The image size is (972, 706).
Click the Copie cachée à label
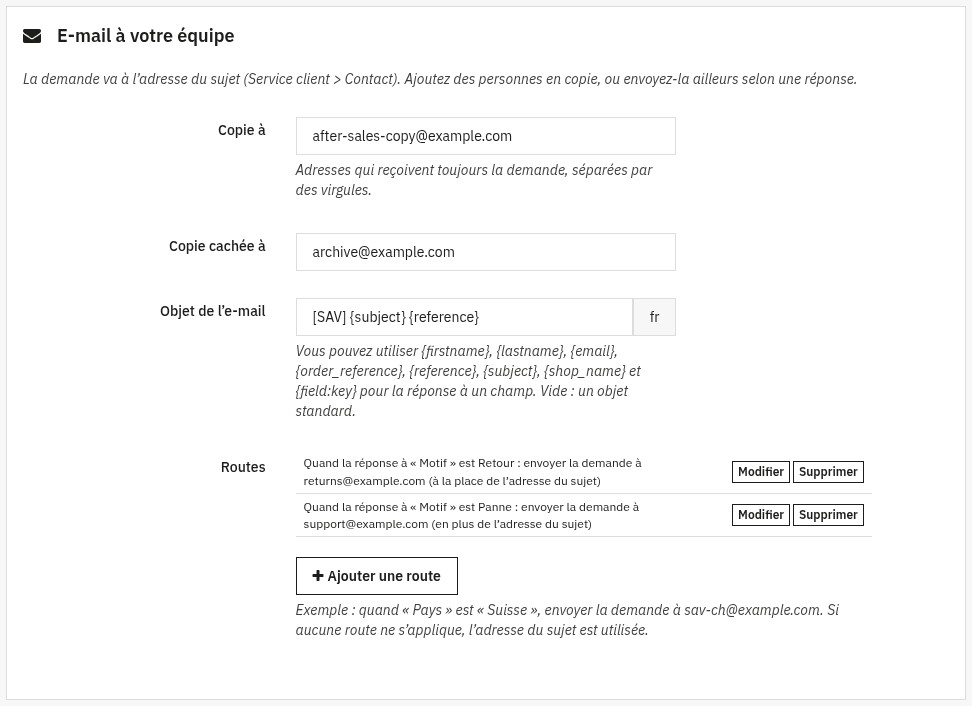217,246
